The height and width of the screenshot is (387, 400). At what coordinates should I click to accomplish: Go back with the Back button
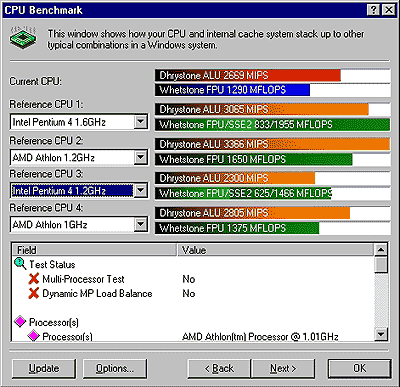pyautogui.click(x=219, y=368)
